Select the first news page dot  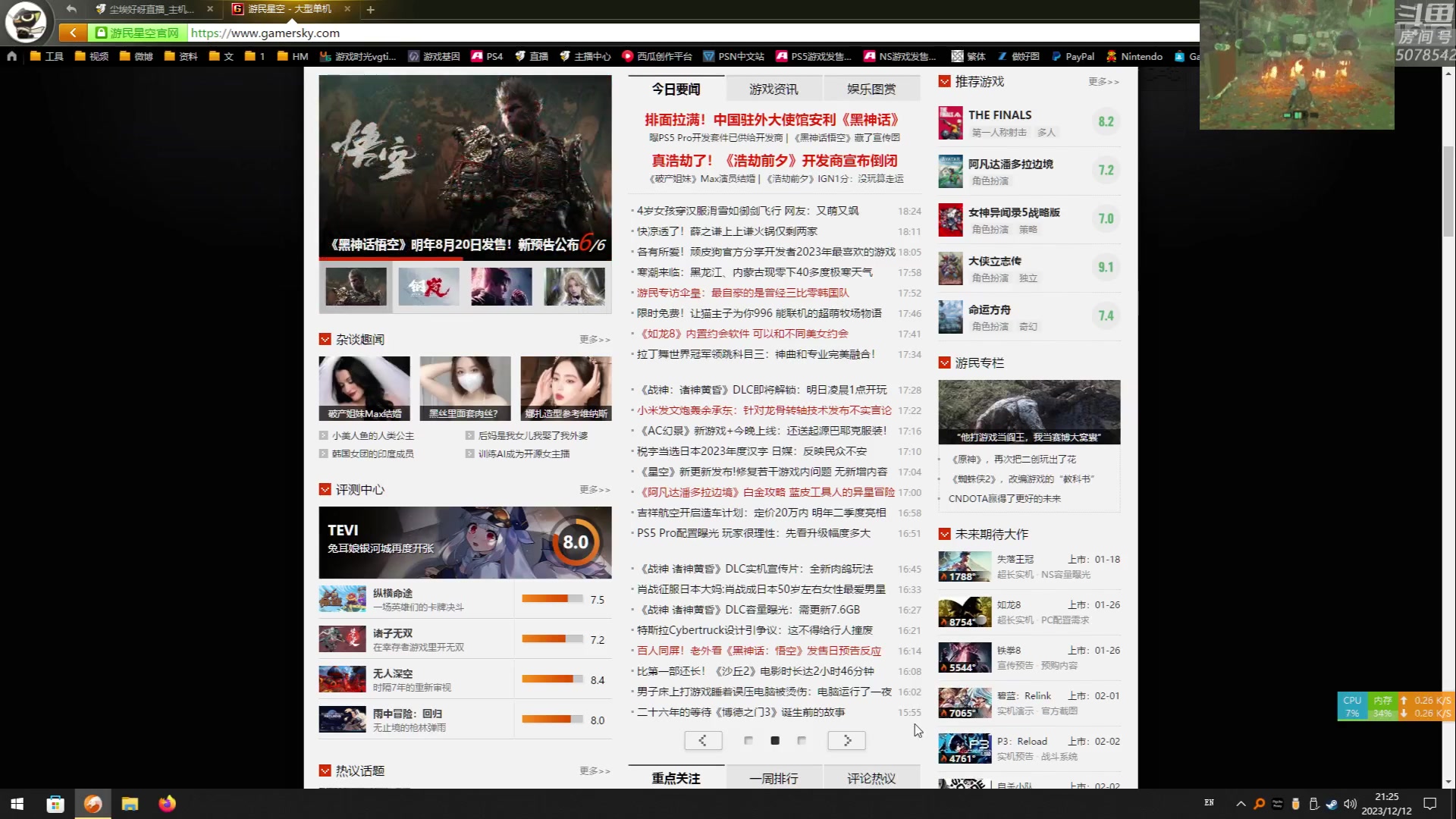pyautogui.click(x=748, y=740)
